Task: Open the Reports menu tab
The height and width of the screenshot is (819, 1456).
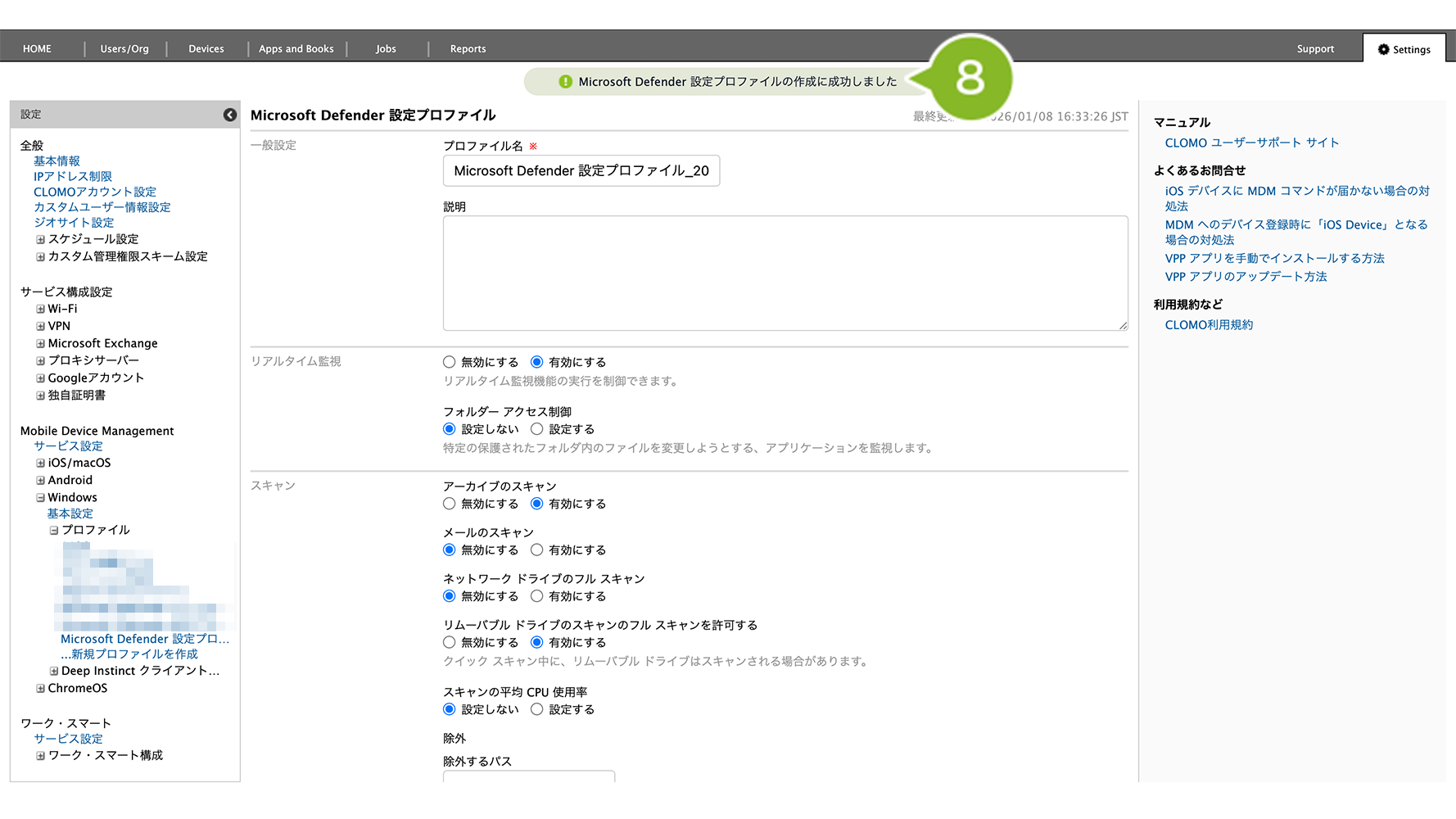Action: [x=468, y=49]
